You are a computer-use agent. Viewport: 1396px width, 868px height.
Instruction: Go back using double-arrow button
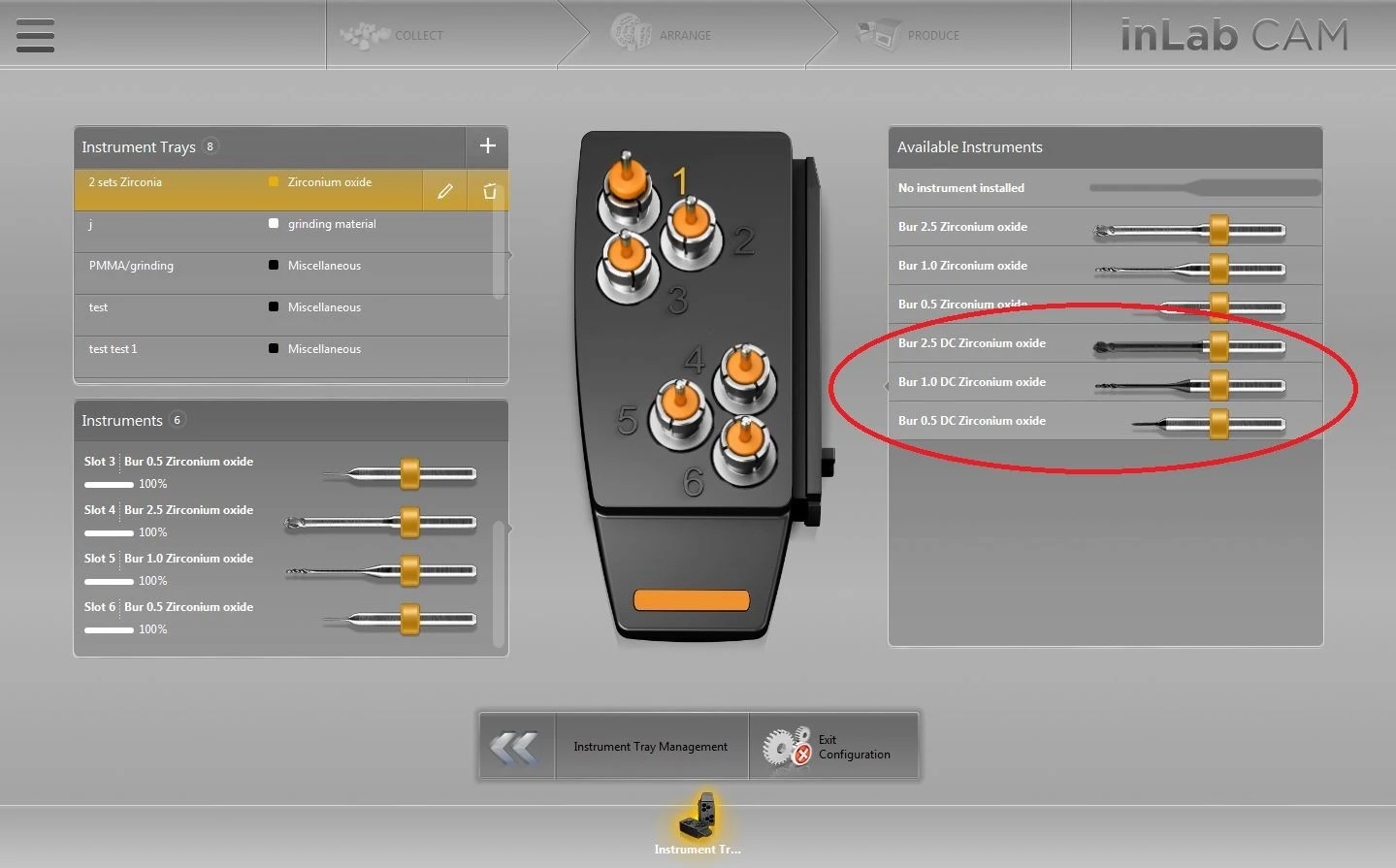[515, 747]
